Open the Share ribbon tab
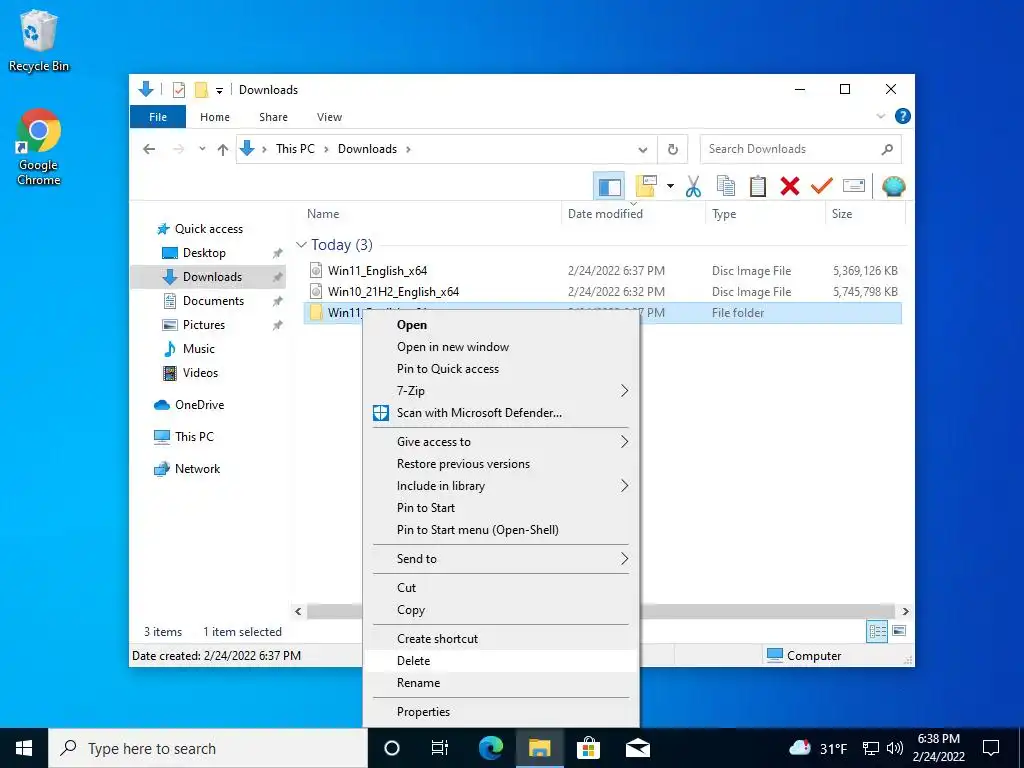Screen dimensions: 1024x768 click(x=273, y=117)
